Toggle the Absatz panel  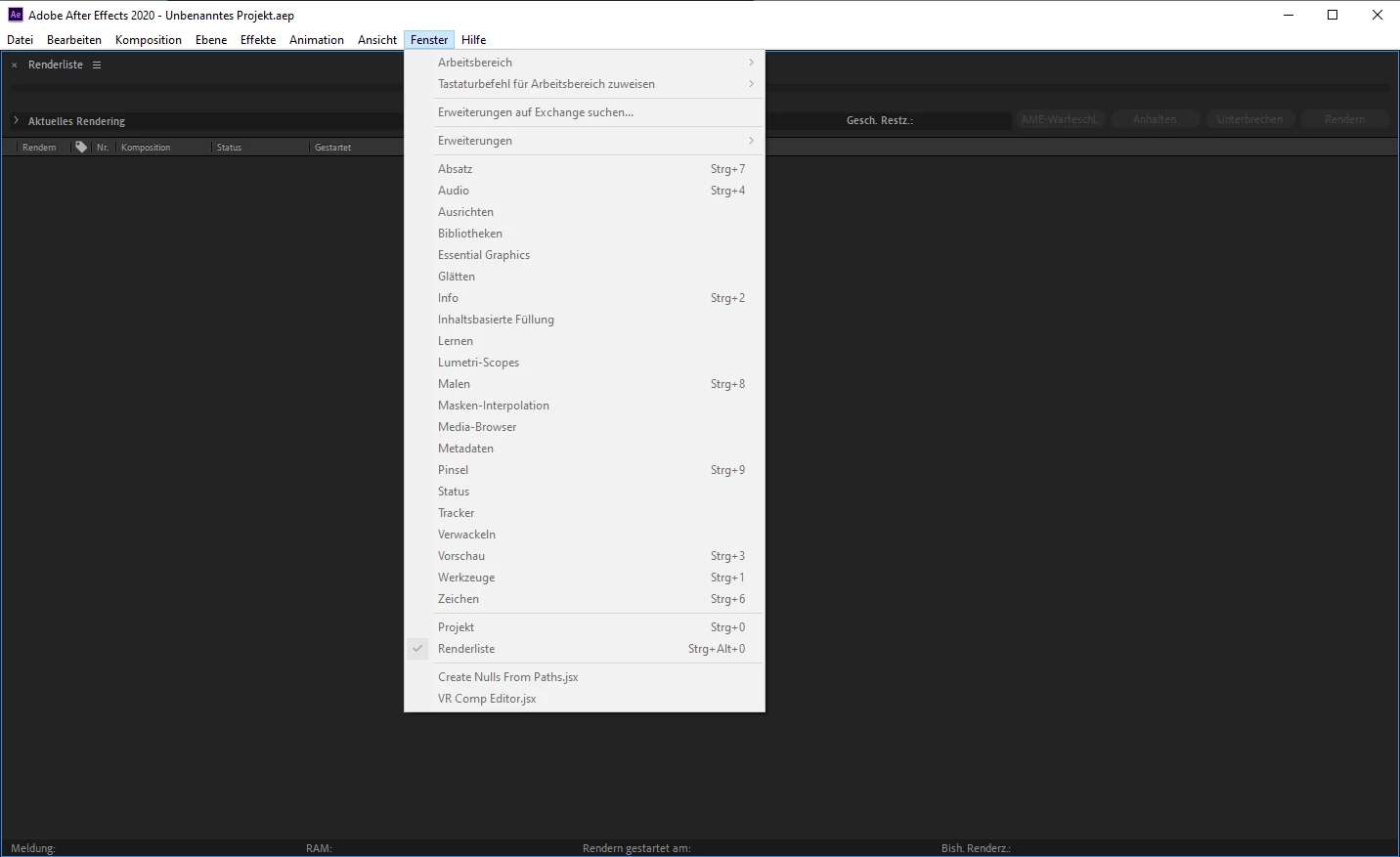click(x=585, y=169)
